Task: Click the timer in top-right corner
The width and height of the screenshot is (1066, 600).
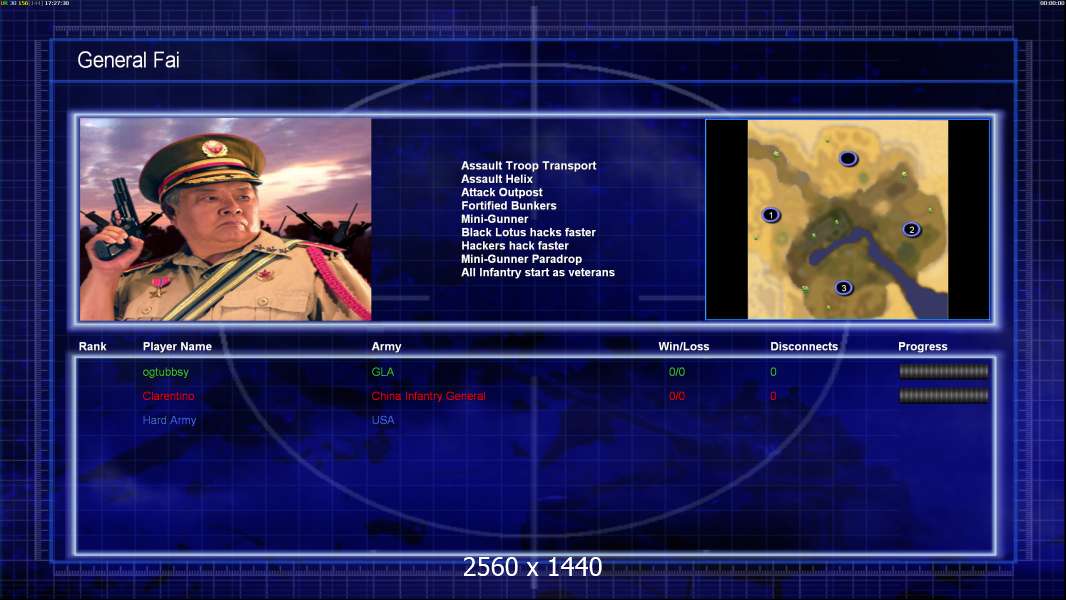Action: coord(1052,3)
